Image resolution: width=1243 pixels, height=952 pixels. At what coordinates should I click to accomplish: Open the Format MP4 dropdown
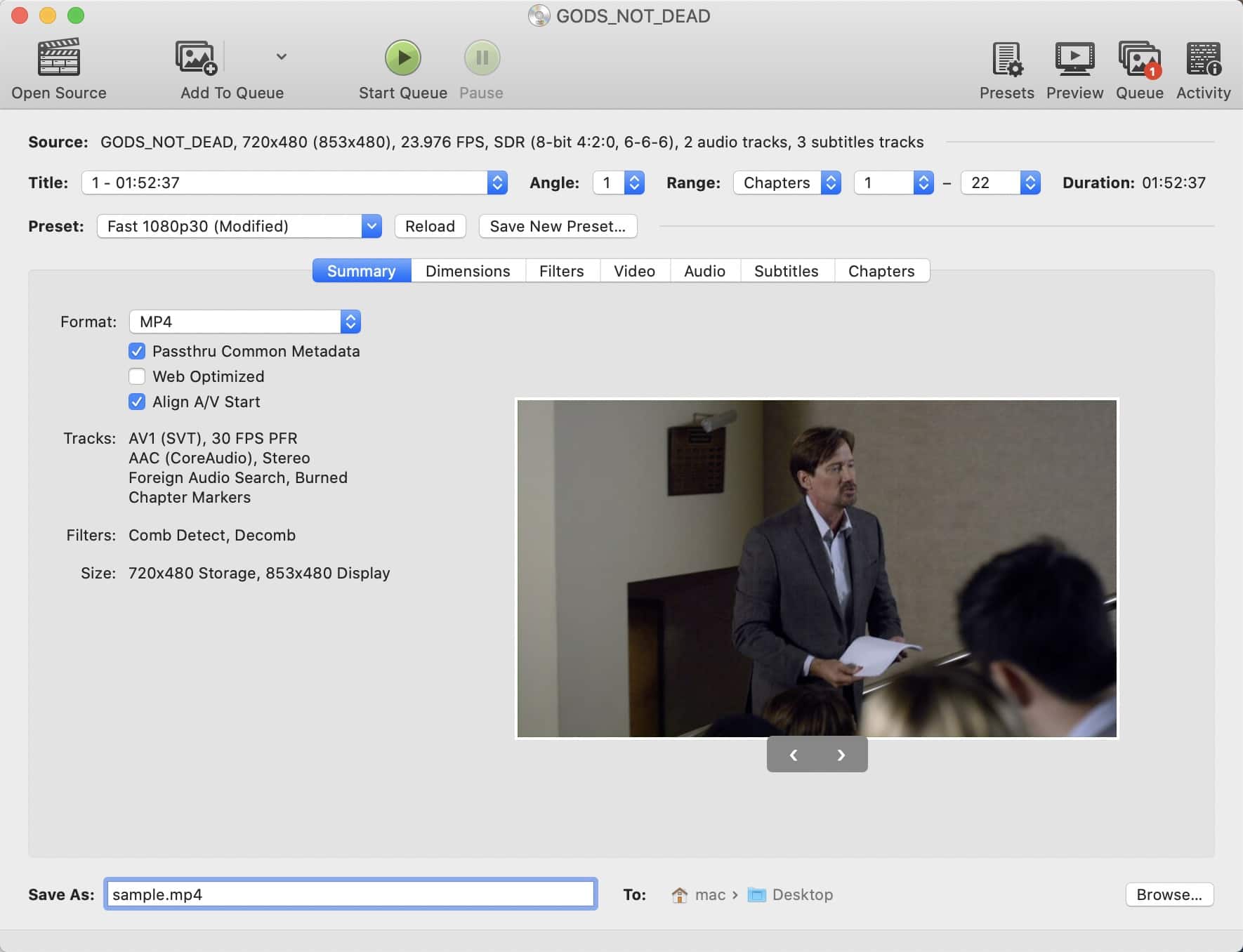pos(244,322)
